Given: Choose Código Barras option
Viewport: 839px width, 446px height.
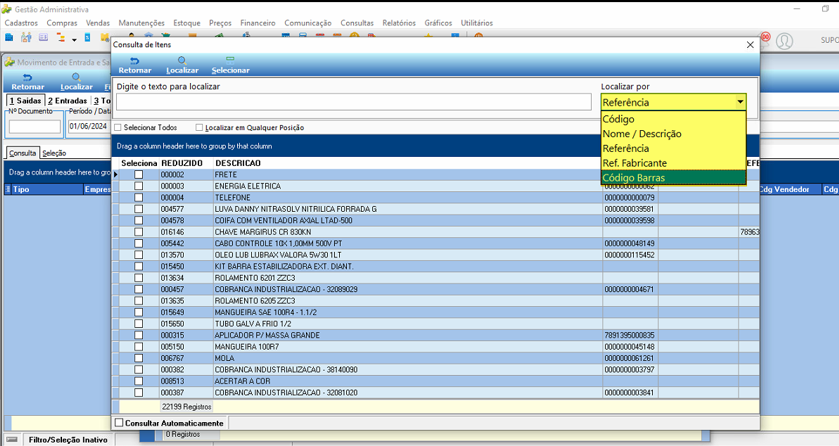Looking at the screenshot, I should coord(673,178).
